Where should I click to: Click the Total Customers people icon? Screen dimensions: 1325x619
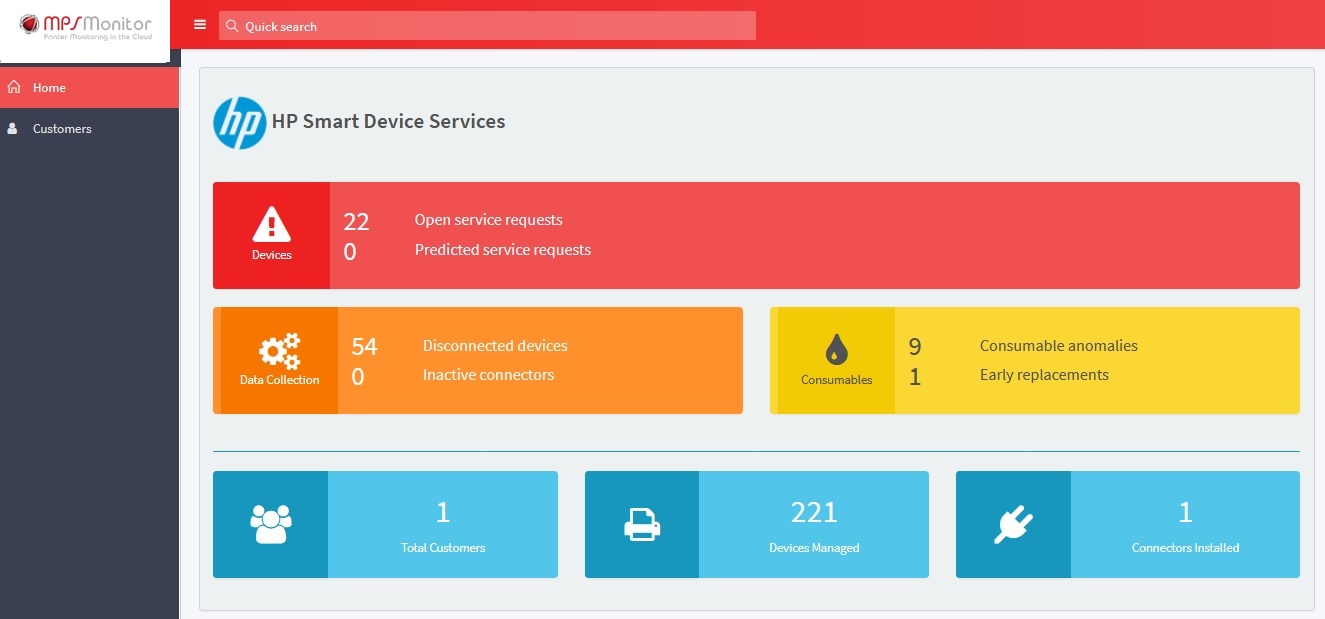pos(270,524)
